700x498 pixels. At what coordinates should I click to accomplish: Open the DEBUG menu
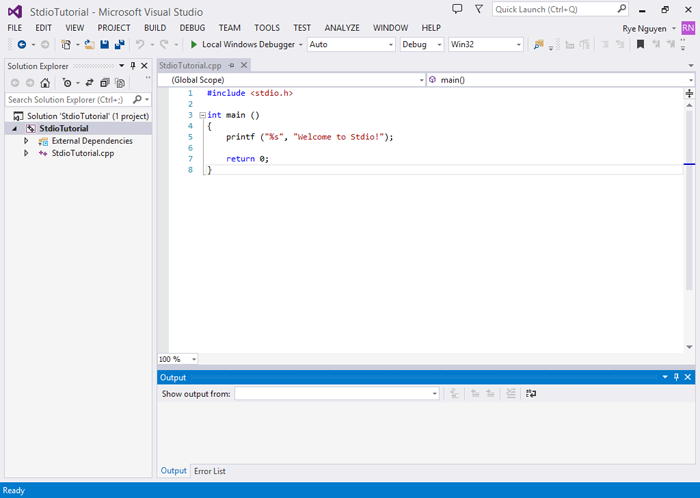click(x=192, y=28)
